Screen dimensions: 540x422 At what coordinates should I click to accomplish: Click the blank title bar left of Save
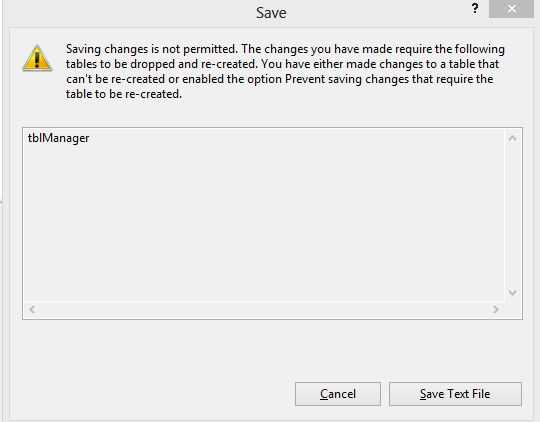pyautogui.click(x=131, y=13)
